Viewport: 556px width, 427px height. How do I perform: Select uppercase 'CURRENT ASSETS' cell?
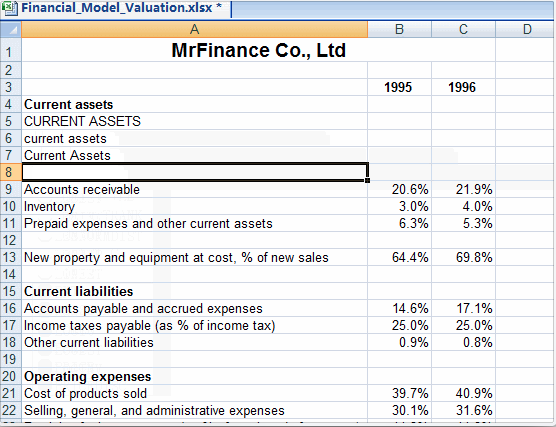point(195,121)
